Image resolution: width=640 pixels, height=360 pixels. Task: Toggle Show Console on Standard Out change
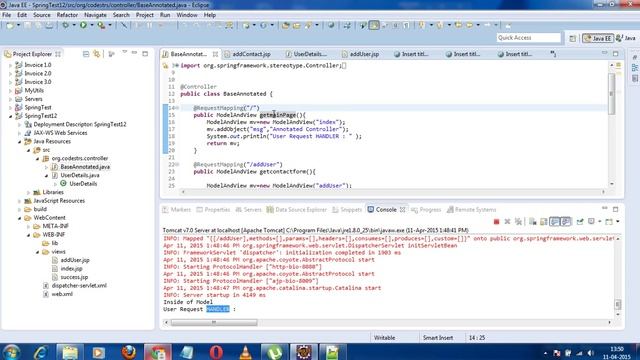point(555,222)
